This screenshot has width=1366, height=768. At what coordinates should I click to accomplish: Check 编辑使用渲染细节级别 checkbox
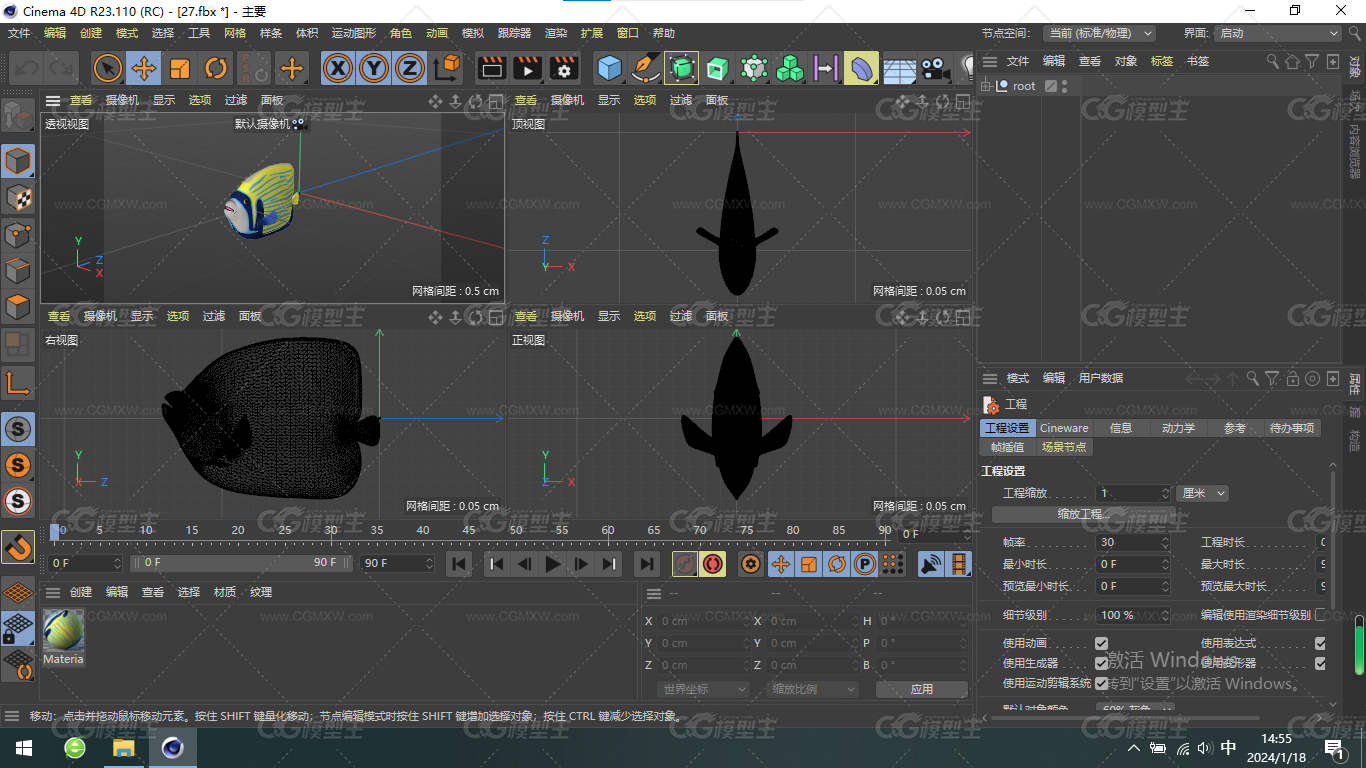point(1320,615)
